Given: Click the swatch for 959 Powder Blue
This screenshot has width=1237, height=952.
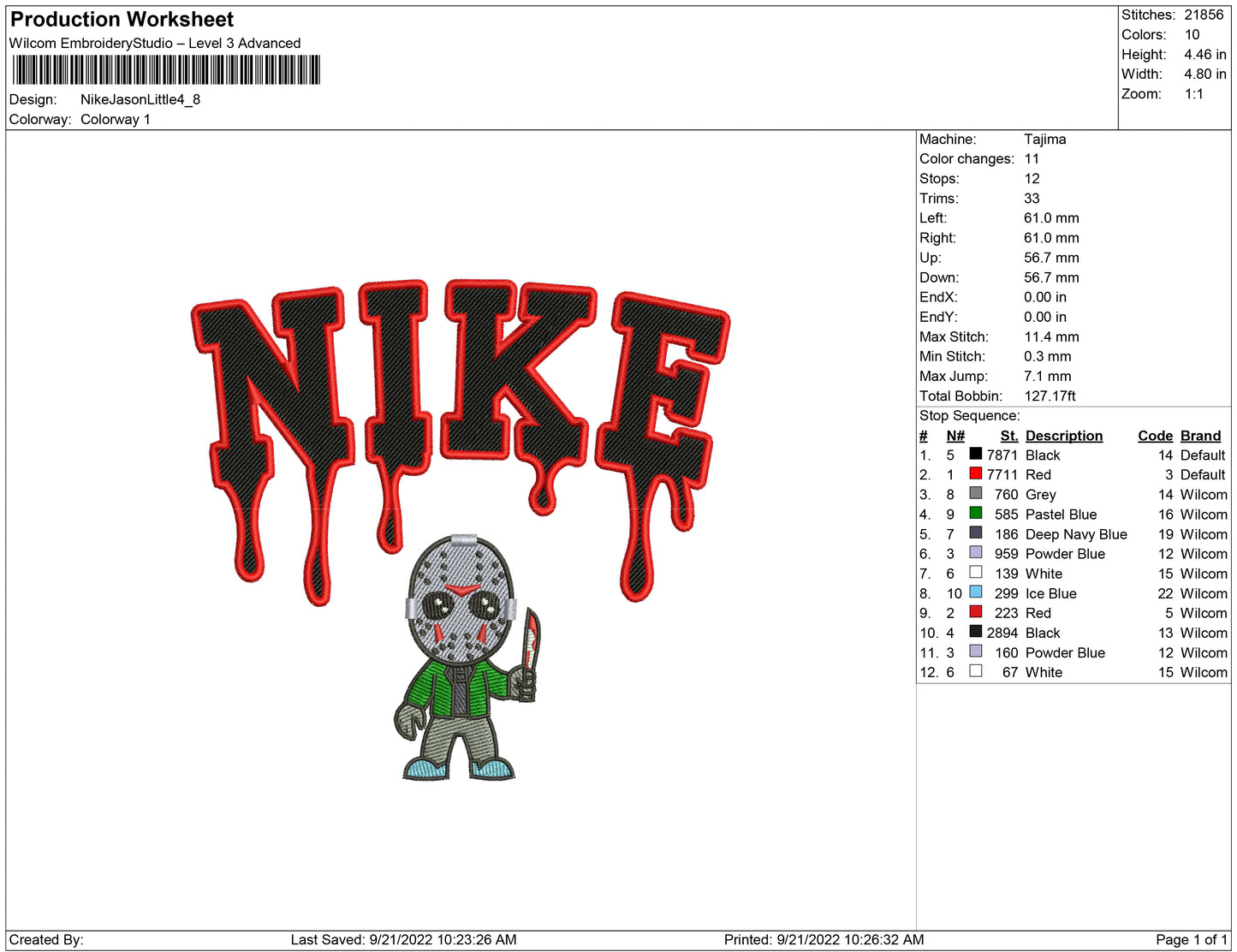Looking at the screenshot, I should click(x=975, y=552).
